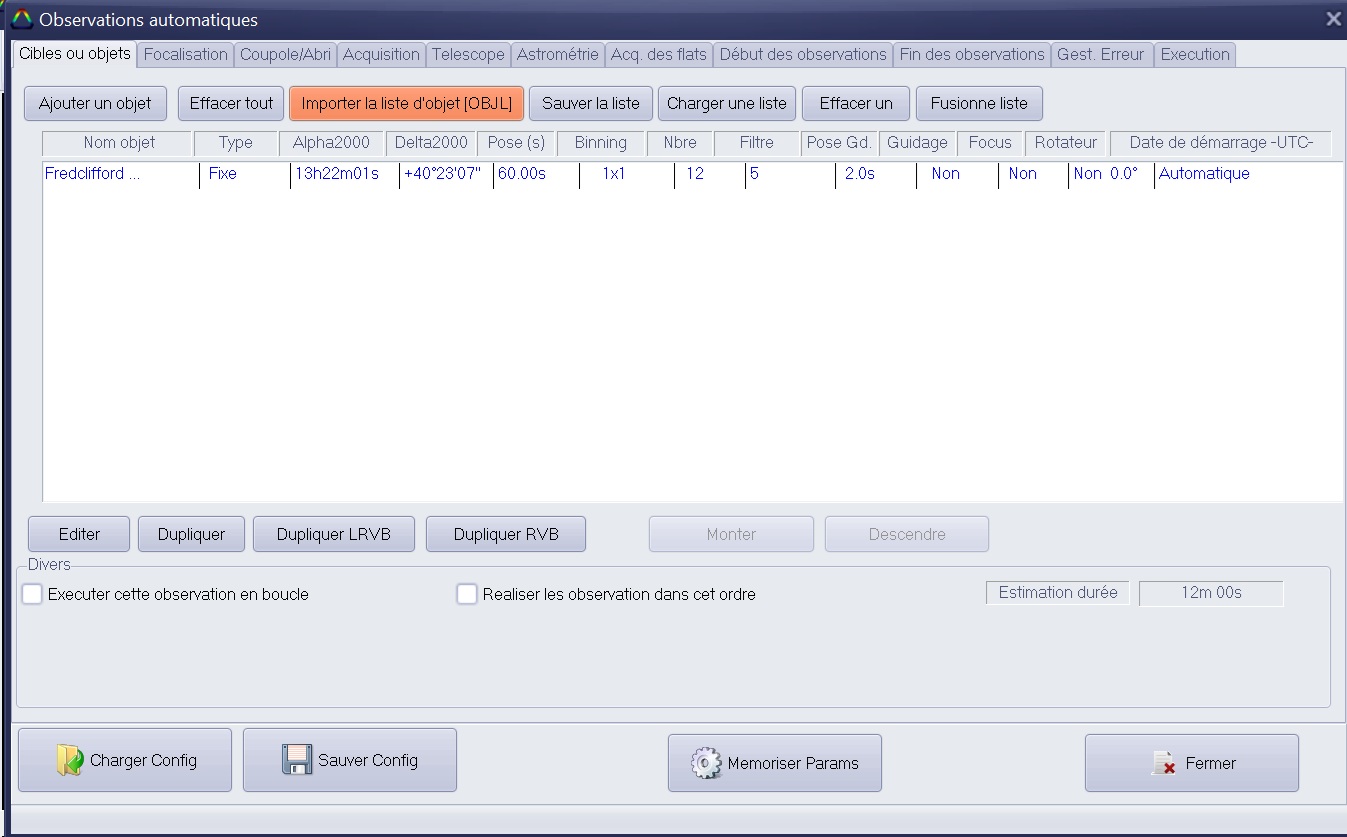Open the Execution tab

(x=1195, y=55)
